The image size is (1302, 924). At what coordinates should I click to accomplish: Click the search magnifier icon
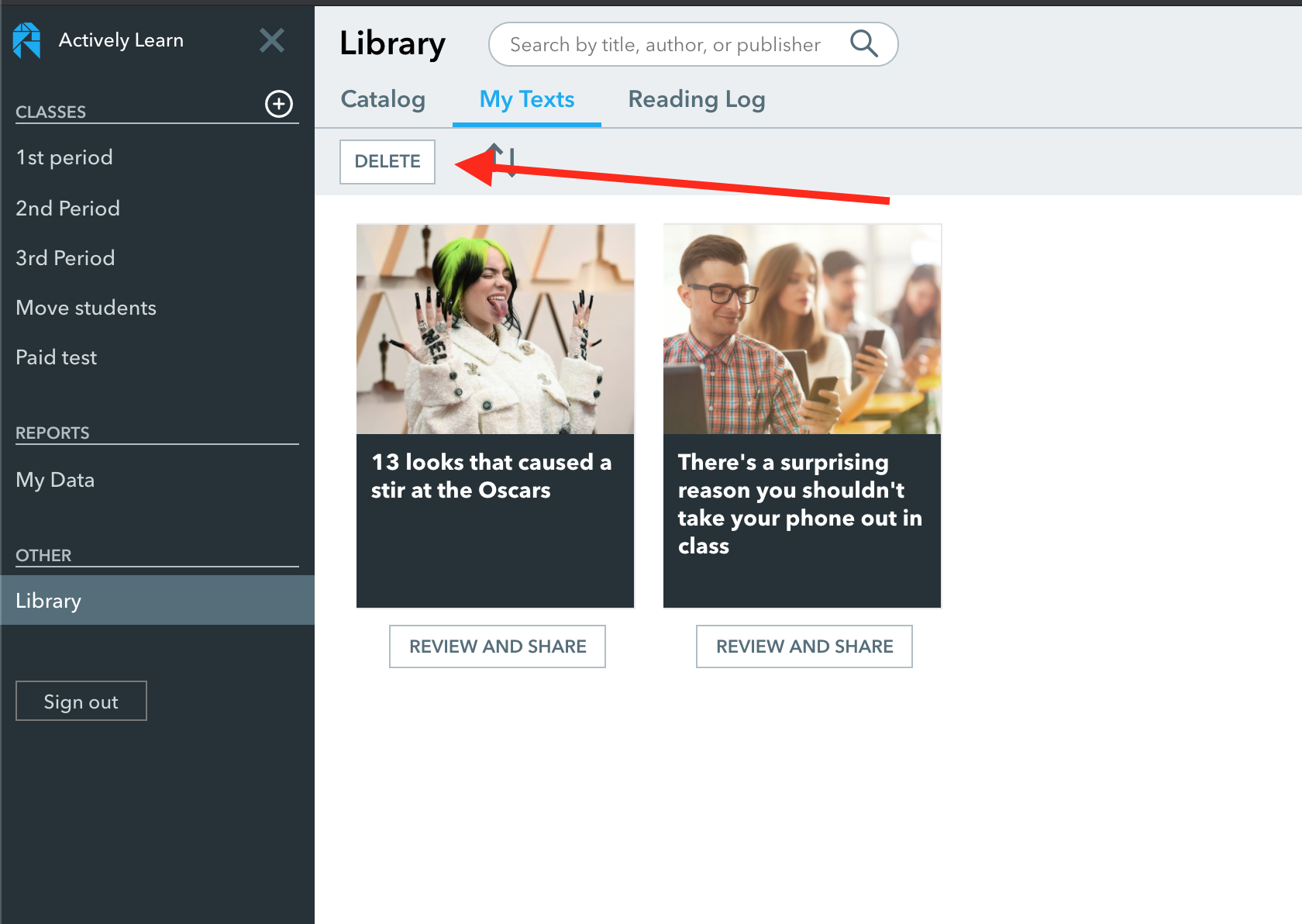point(864,44)
